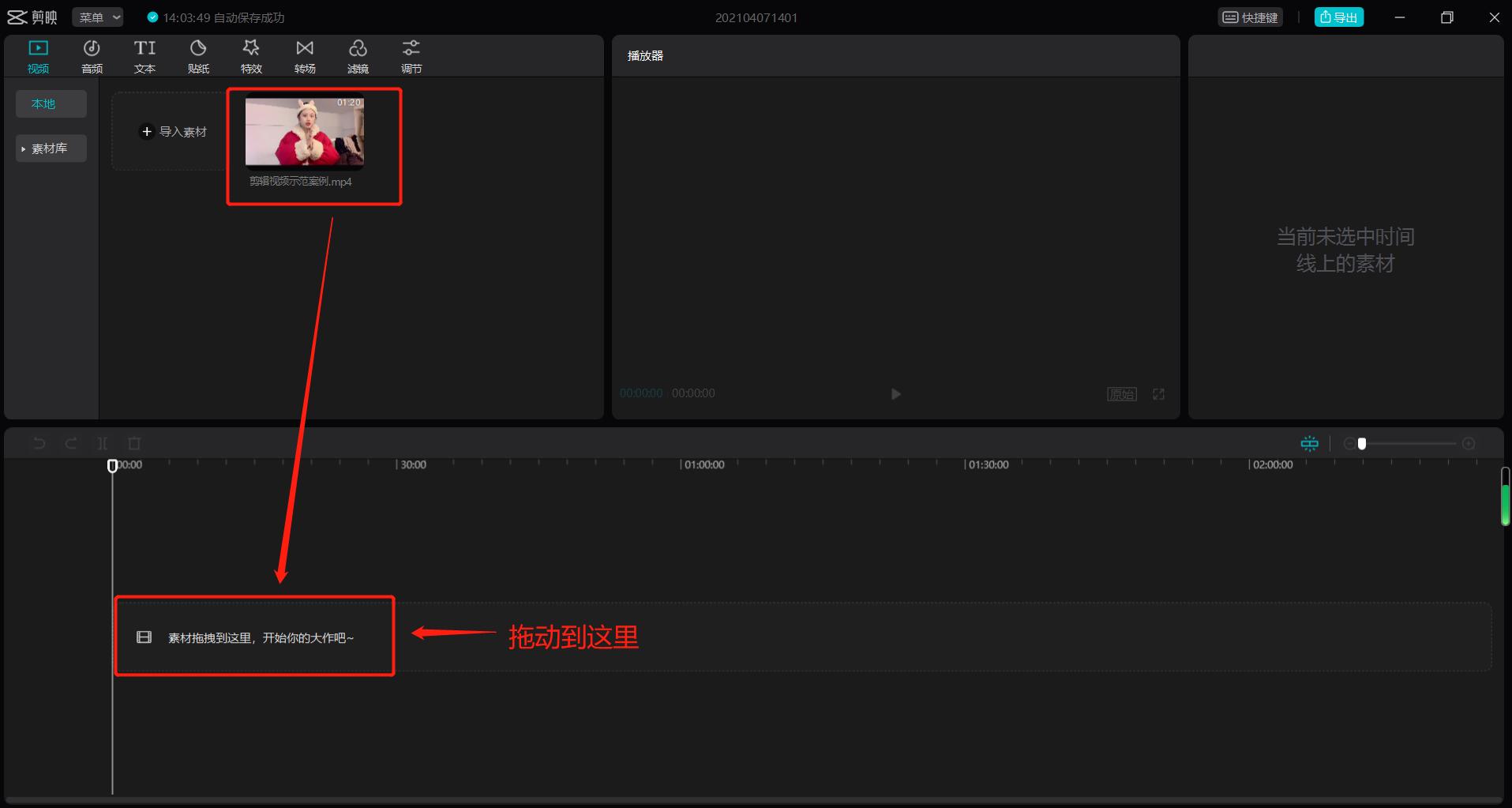The image size is (1512, 808).
Task: Select the 本地 local media category
Action: tap(51, 103)
